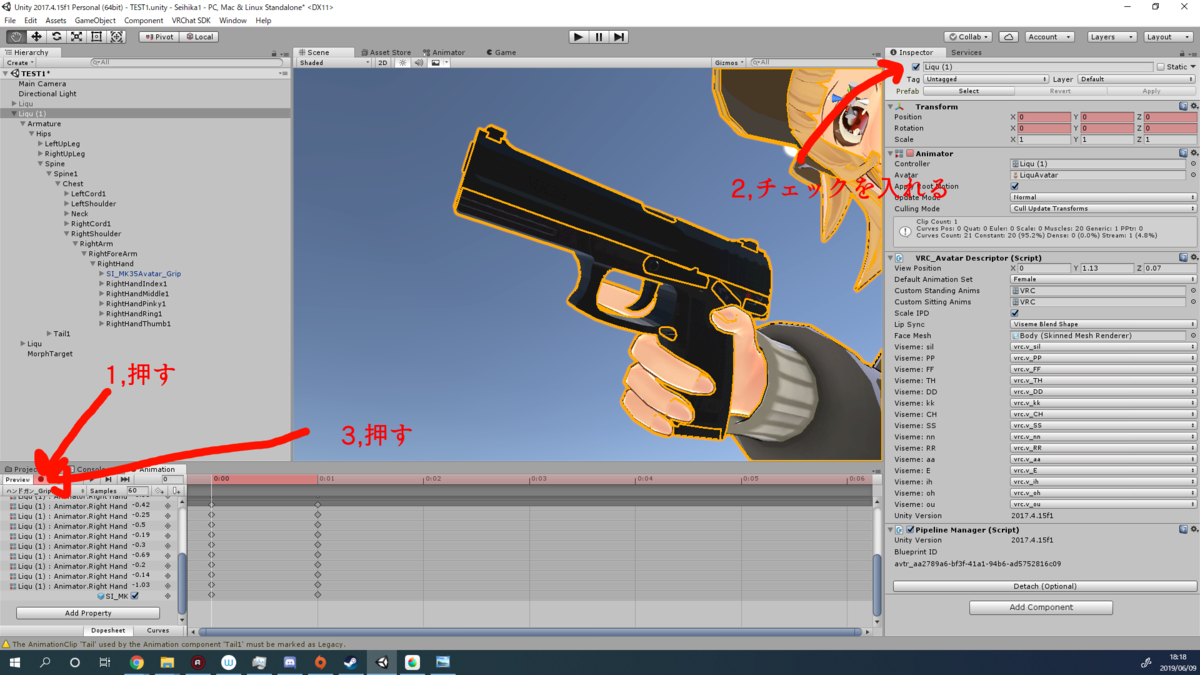Open the Layer dropdown showing Default

(1137, 79)
